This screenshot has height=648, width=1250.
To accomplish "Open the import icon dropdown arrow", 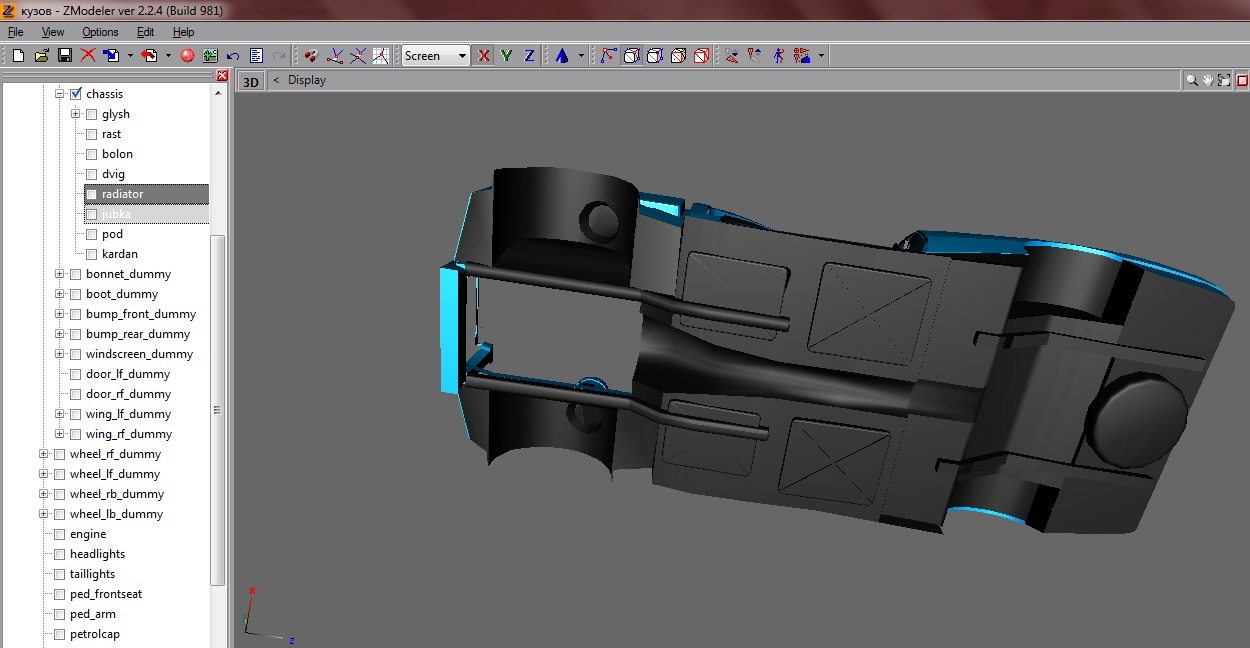I will [130, 56].
